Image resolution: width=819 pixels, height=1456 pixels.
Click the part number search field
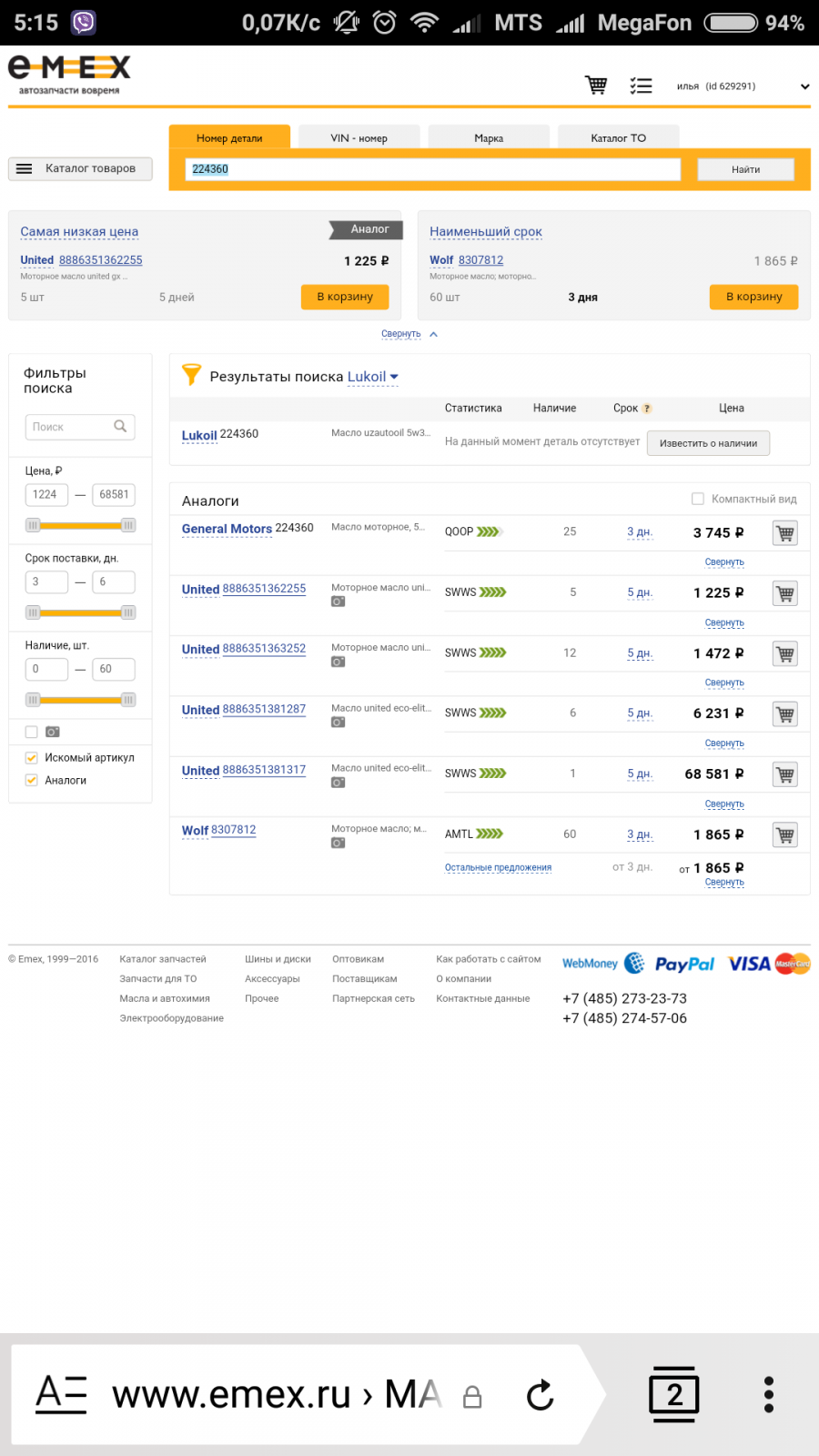point(433,169)
